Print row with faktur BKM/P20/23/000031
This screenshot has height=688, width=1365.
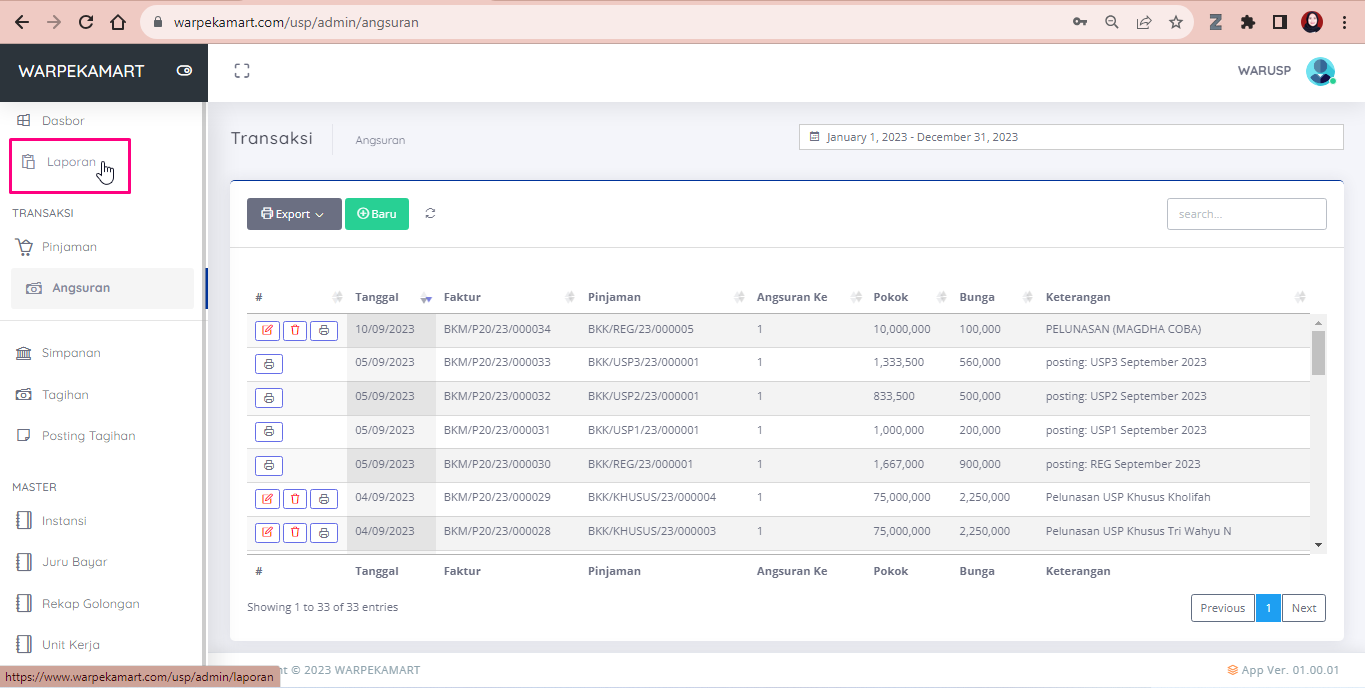coord(269,431)
